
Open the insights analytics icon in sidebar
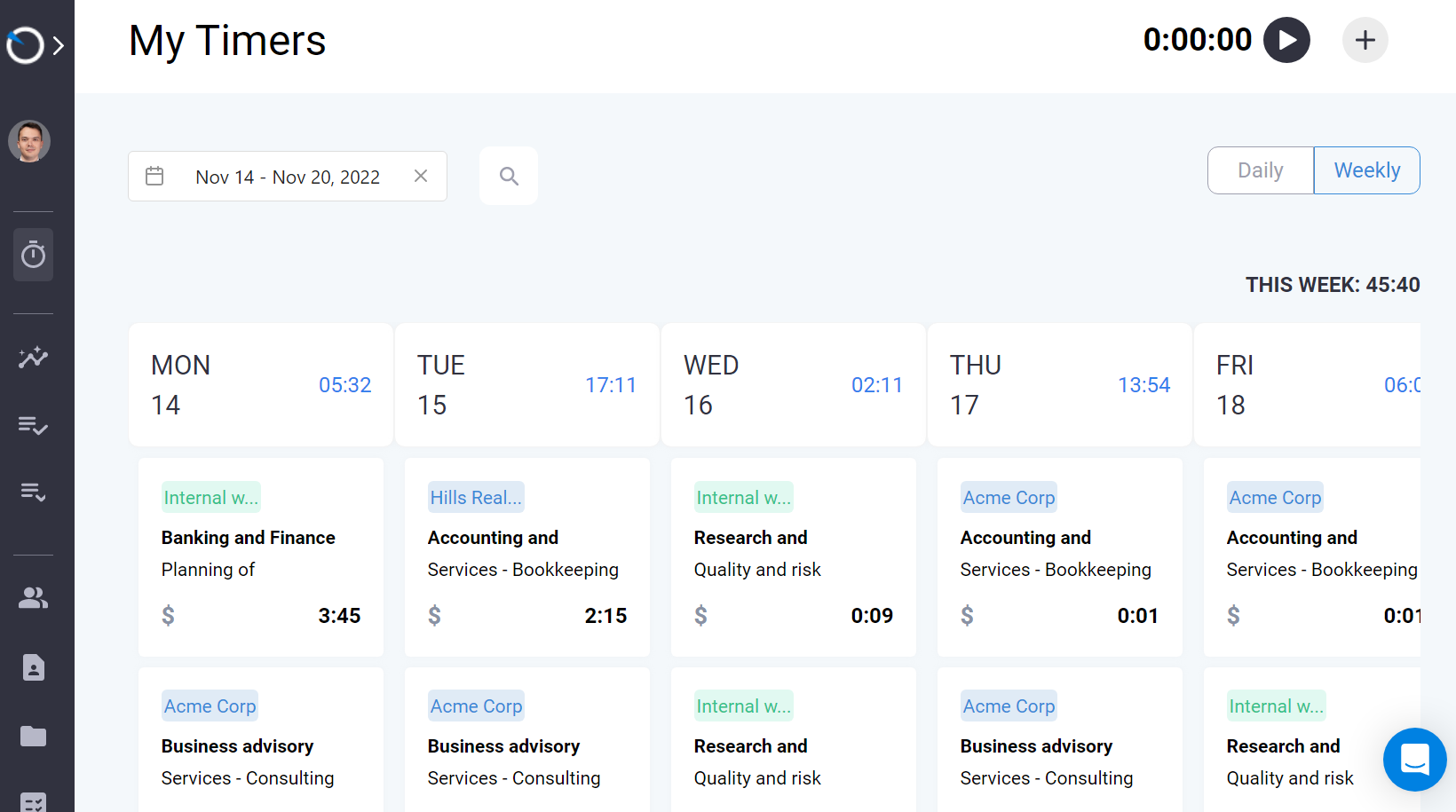[33, 358]
